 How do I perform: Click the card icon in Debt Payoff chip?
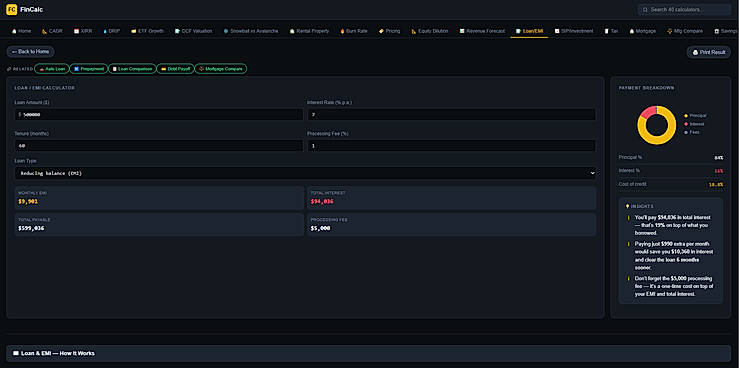coord(163,69)
